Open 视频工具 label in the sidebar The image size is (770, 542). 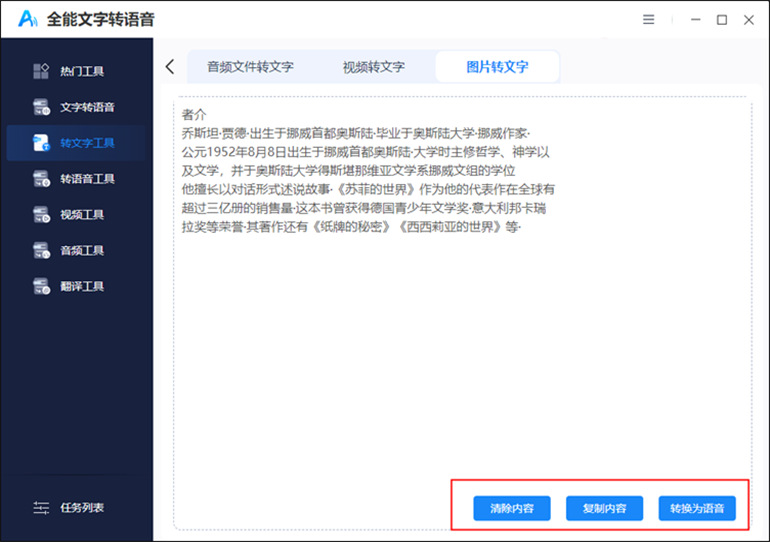pyautogui.click(x=82, y=215)
